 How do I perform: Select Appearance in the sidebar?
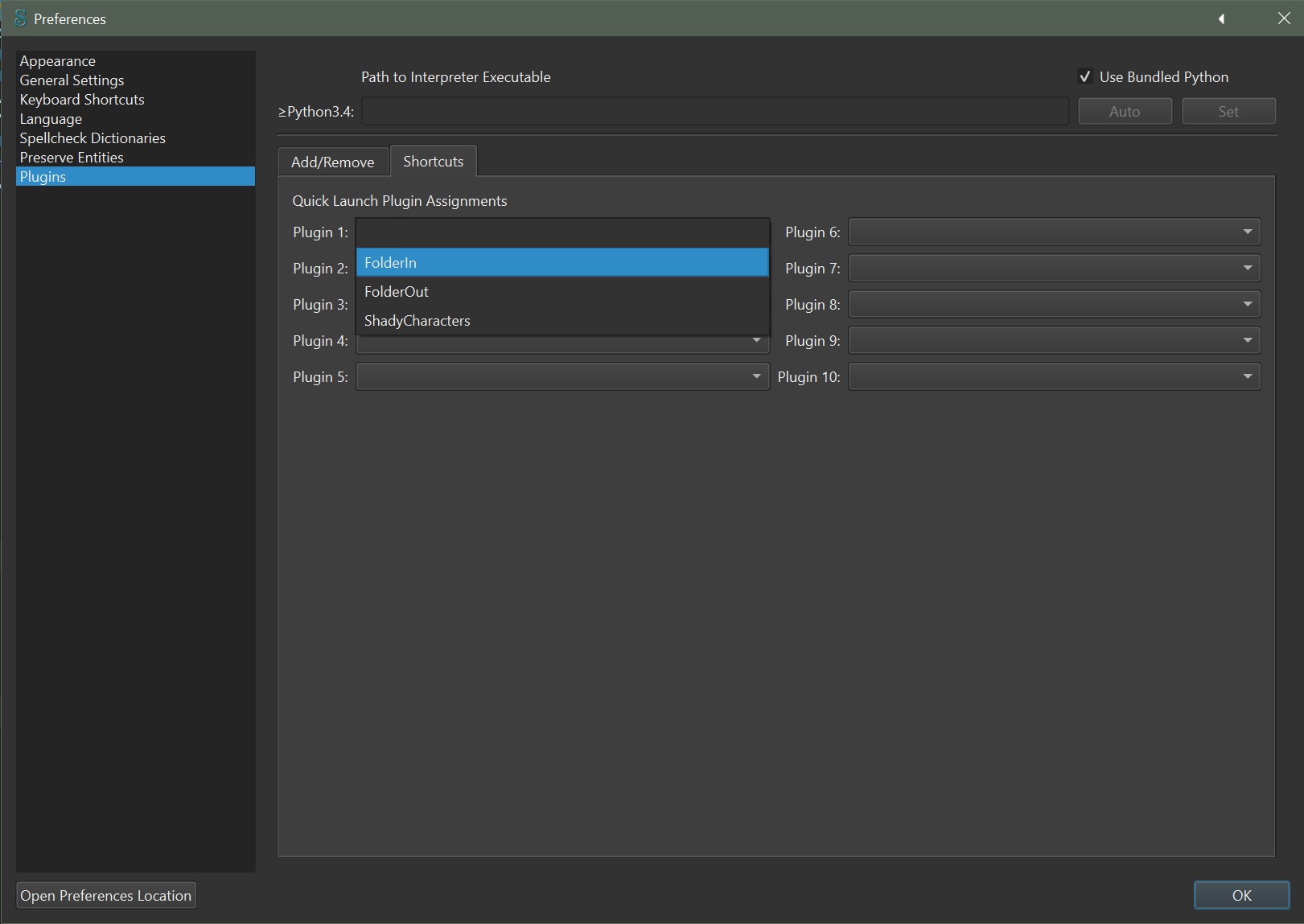[58, 61]
